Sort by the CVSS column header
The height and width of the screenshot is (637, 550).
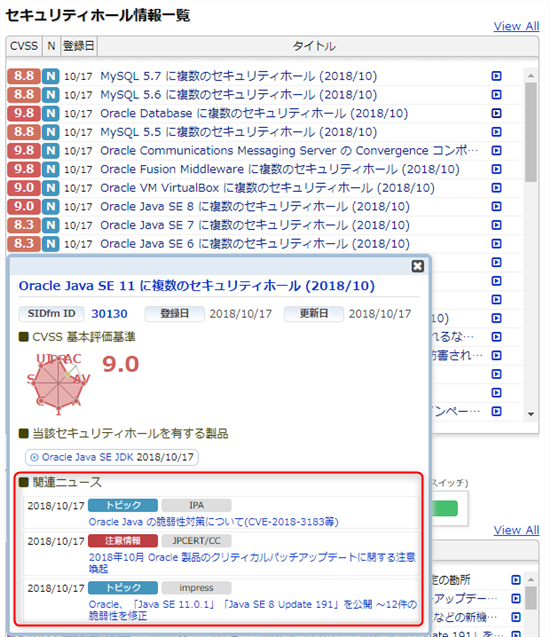point(24,46)
